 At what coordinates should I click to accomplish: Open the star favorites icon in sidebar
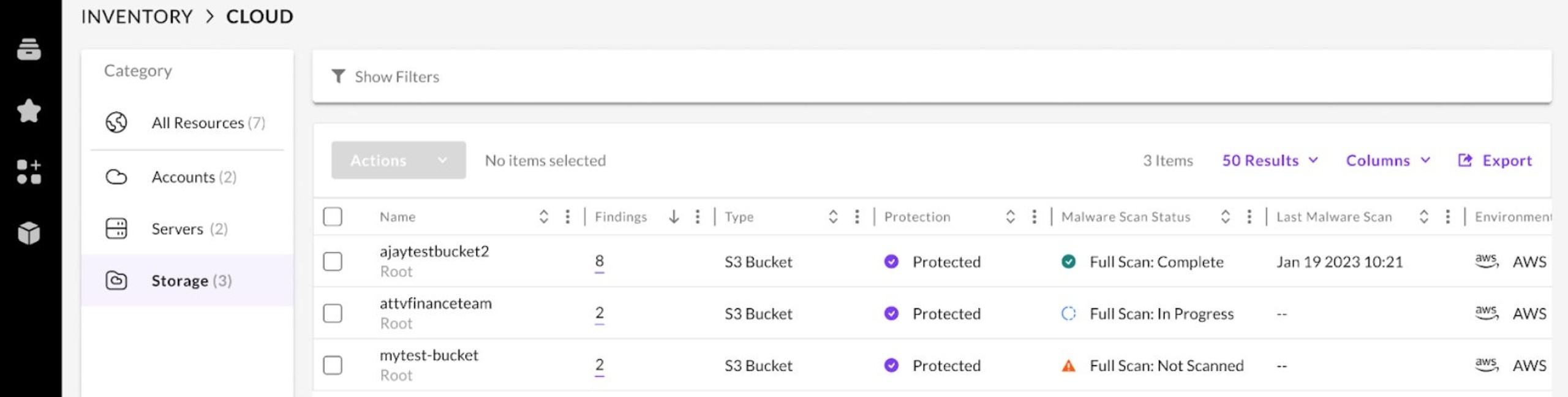coord(29,111)
